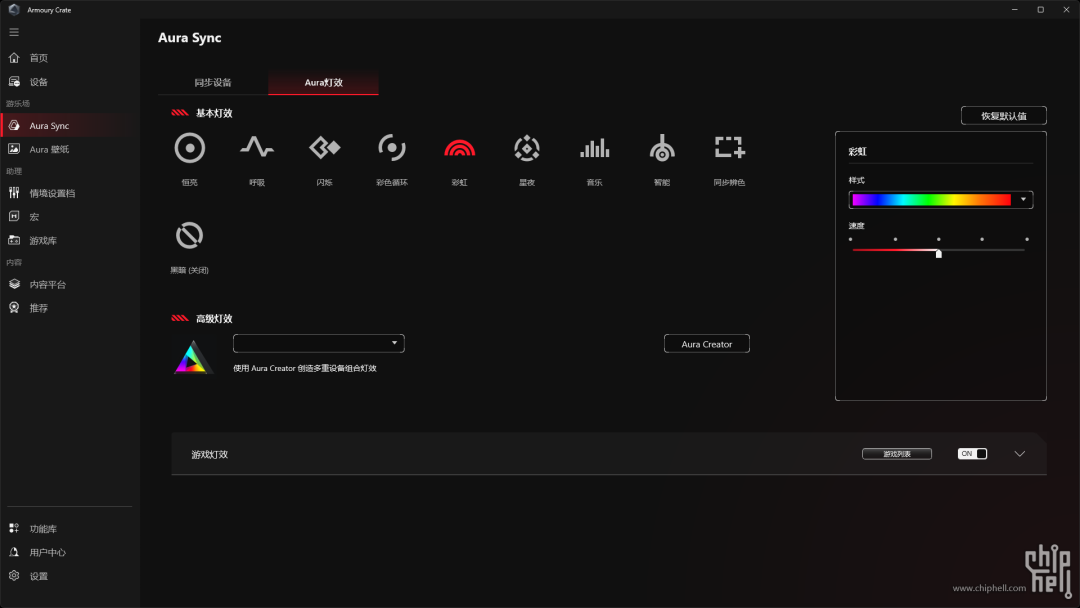
Task: Open the hamburger menu in the sidebar
Action: (x=14, y=32)
